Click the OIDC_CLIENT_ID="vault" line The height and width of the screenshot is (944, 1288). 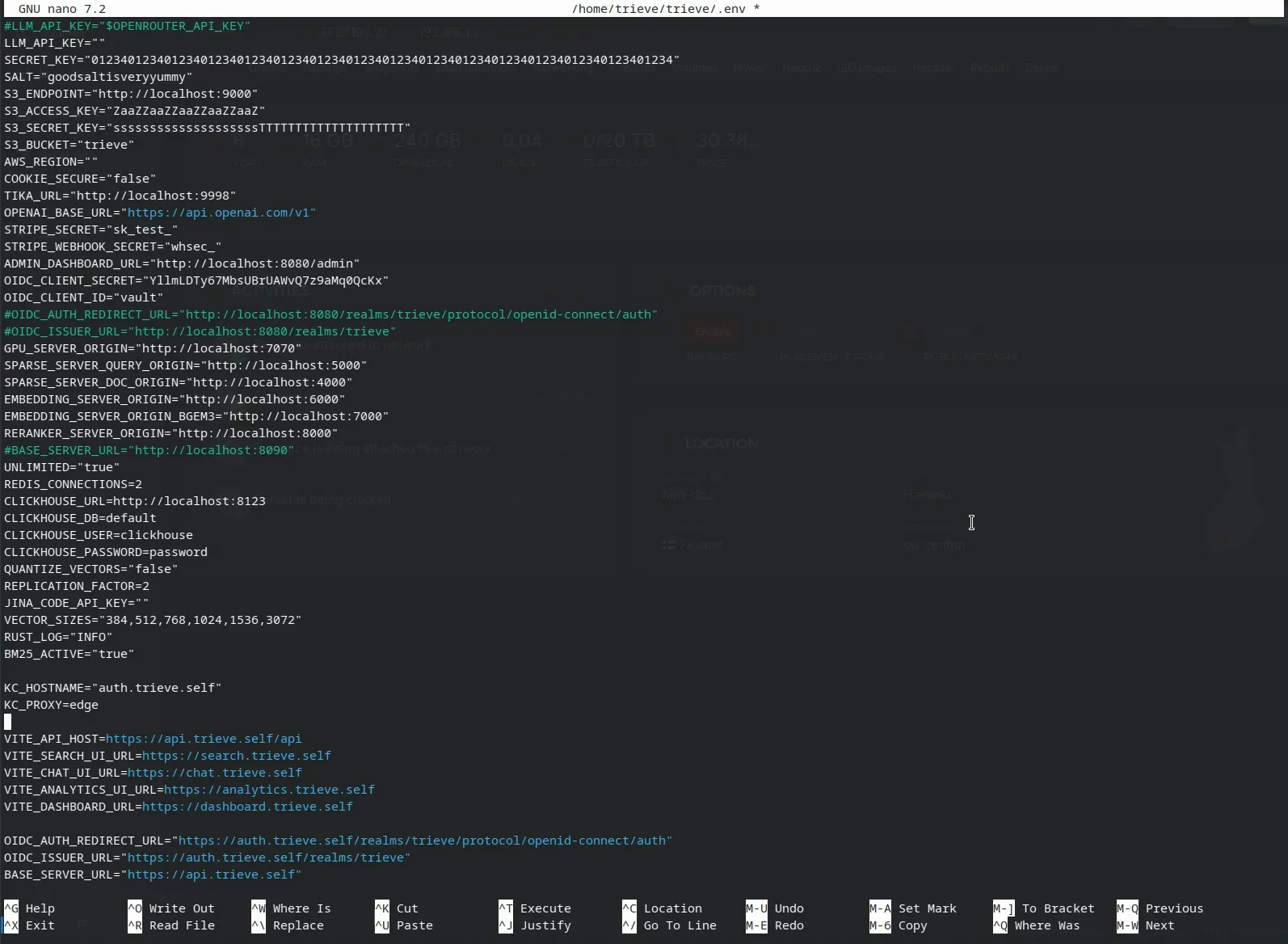pos(84,297)
